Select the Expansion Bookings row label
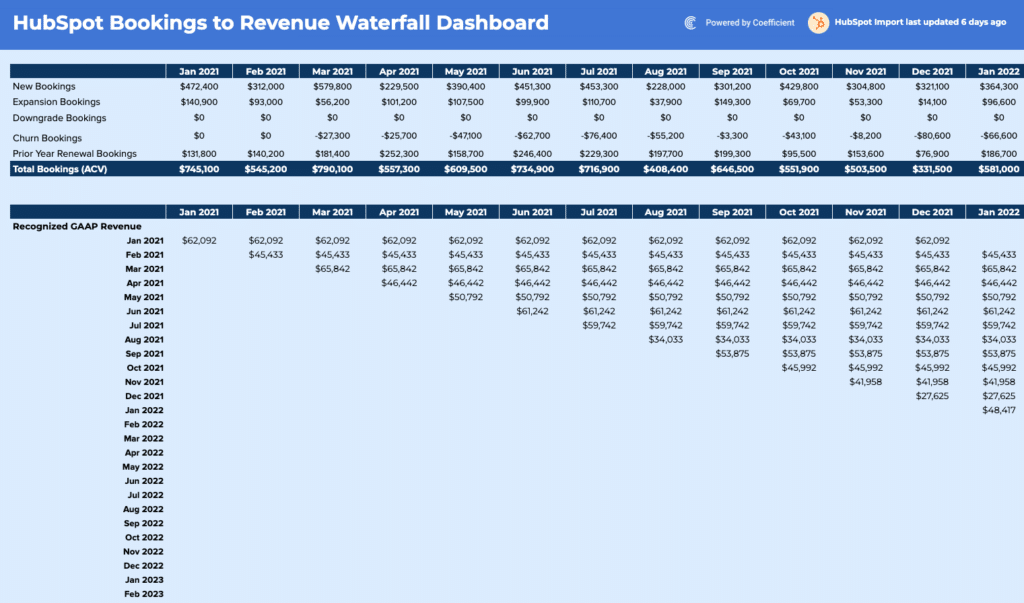This screenshot has width=1024, height=603. [x=56, y=102]
